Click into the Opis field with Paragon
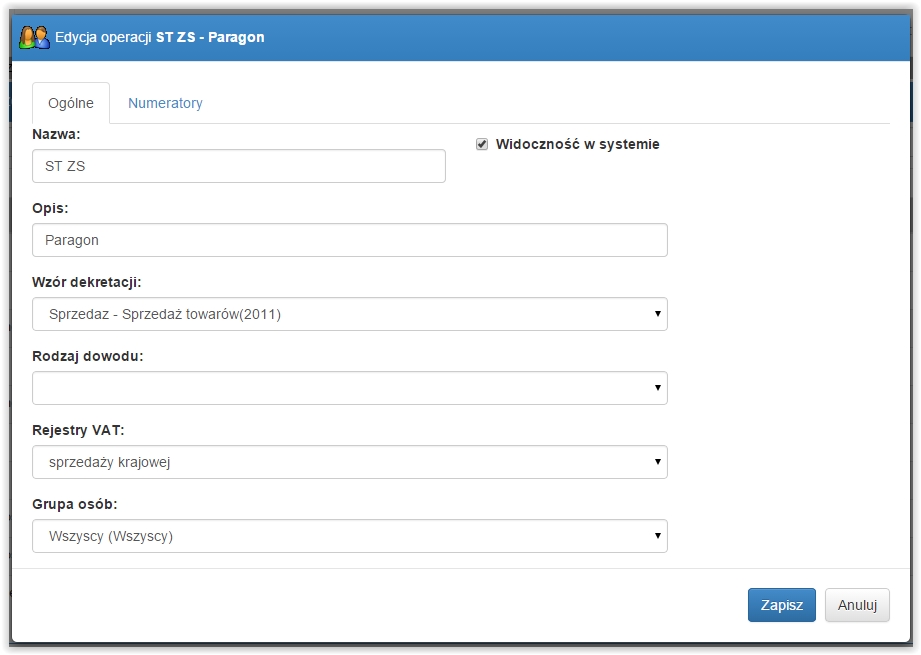 pos(349,240)
